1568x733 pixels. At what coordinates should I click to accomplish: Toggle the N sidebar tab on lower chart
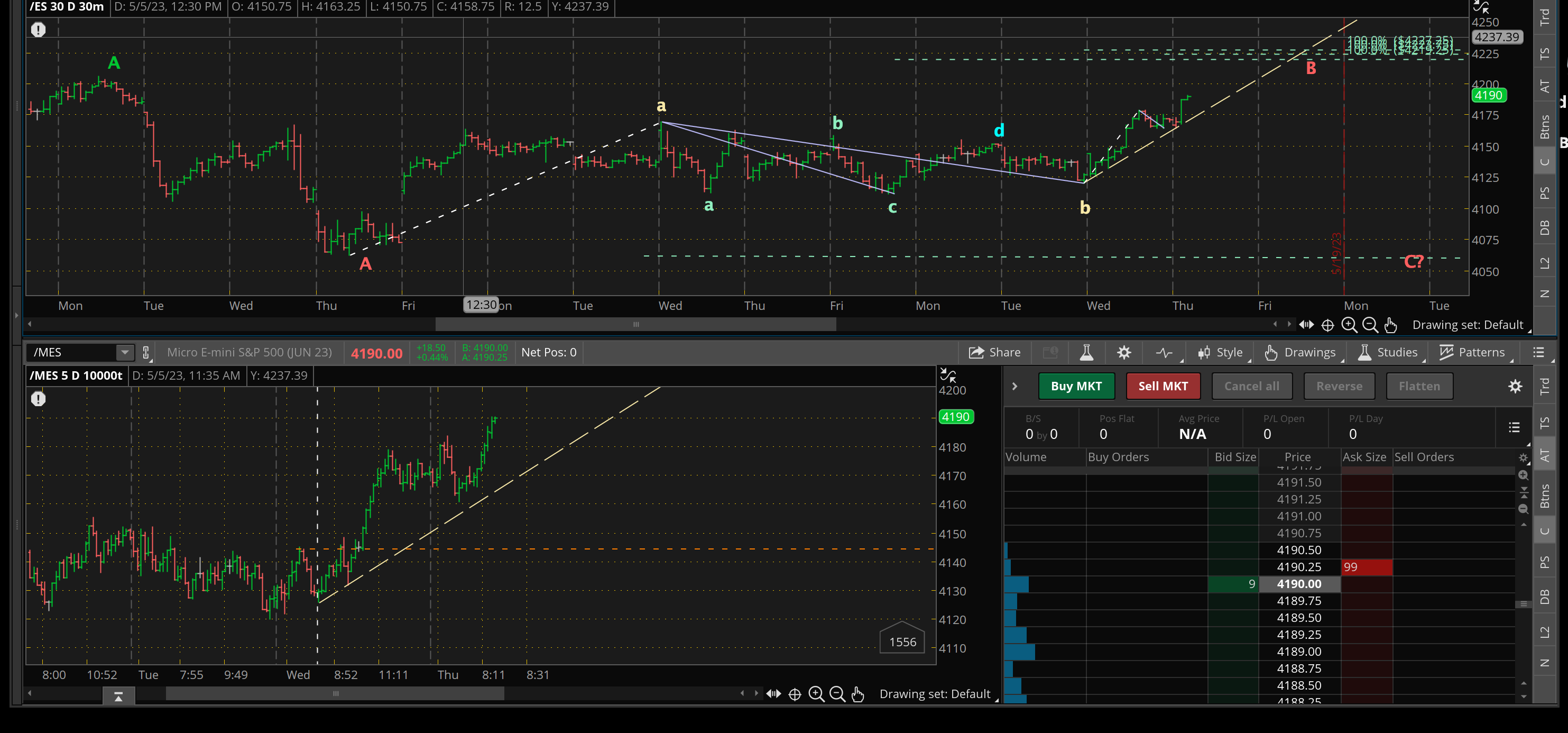[1545, 662]
